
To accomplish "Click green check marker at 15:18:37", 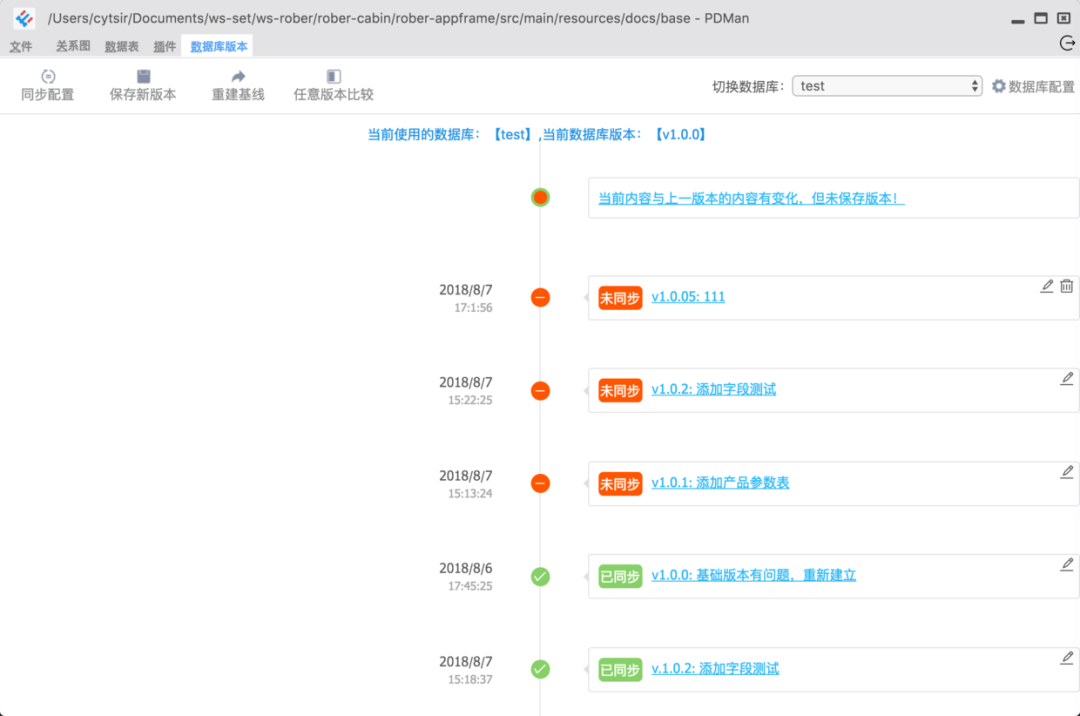I will point(540,669).
